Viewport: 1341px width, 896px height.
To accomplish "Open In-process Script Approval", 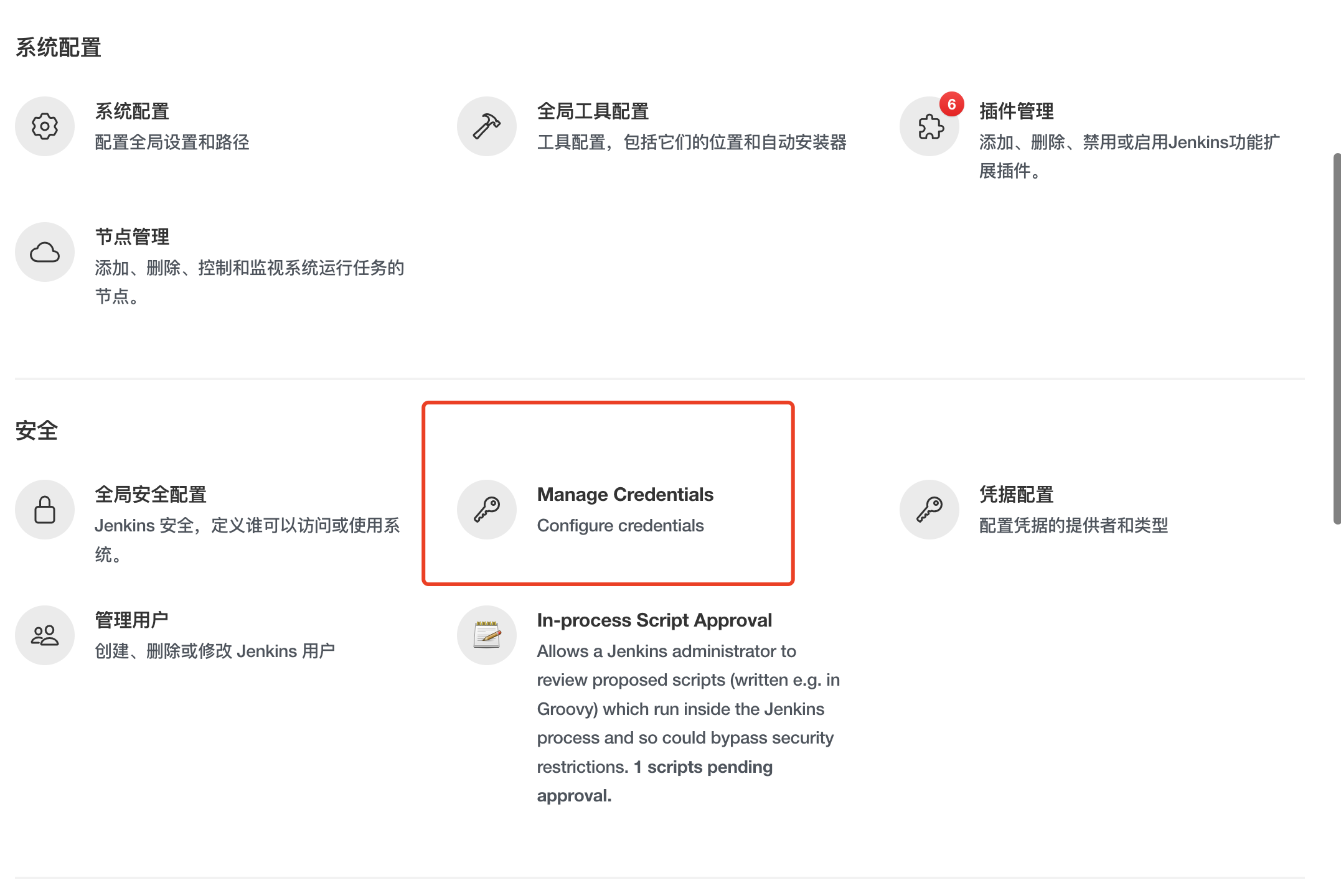I will 654,620.
